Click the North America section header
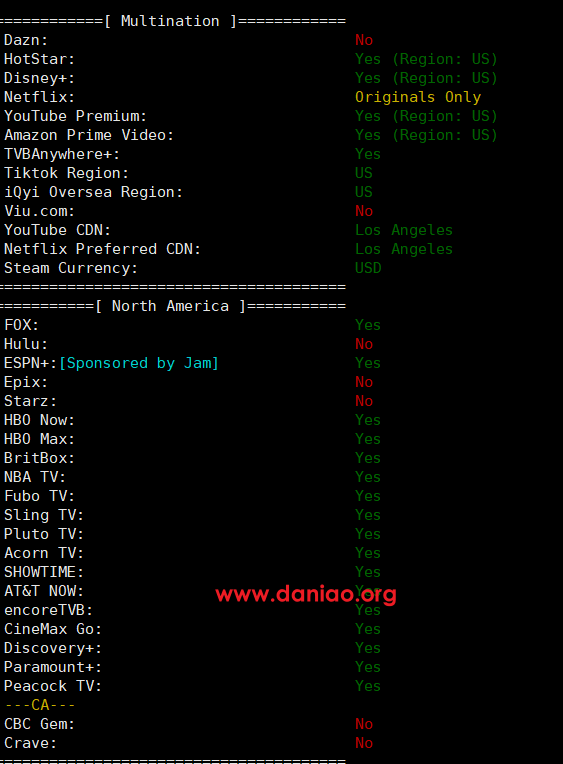 click(170, 306)
